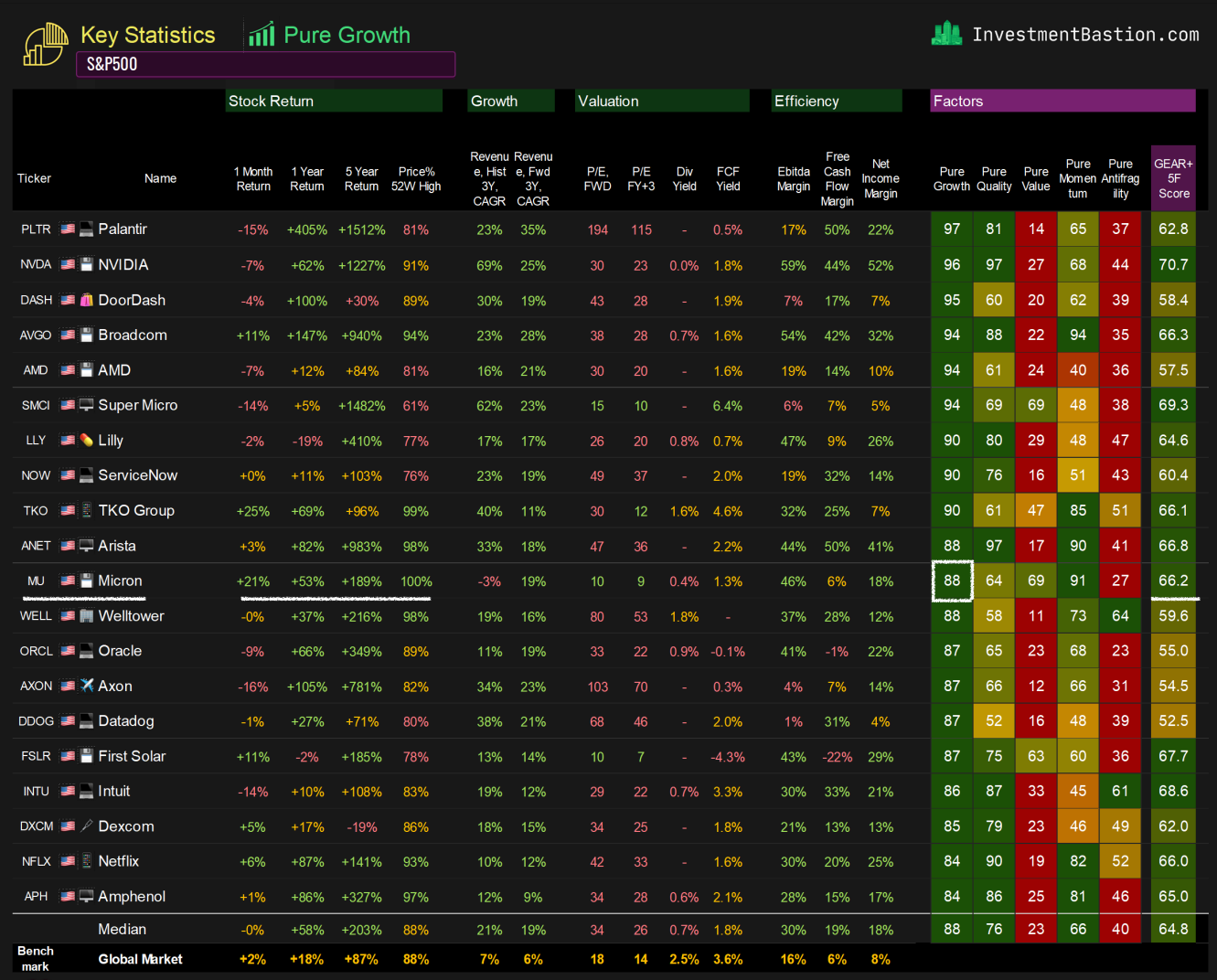
Task: Click the Netflix company logo icon
Action: 87,861
